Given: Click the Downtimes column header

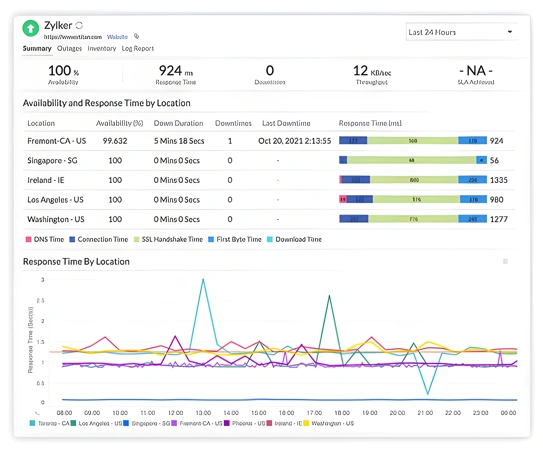Looking at the screenshot, I should [233, 123].
